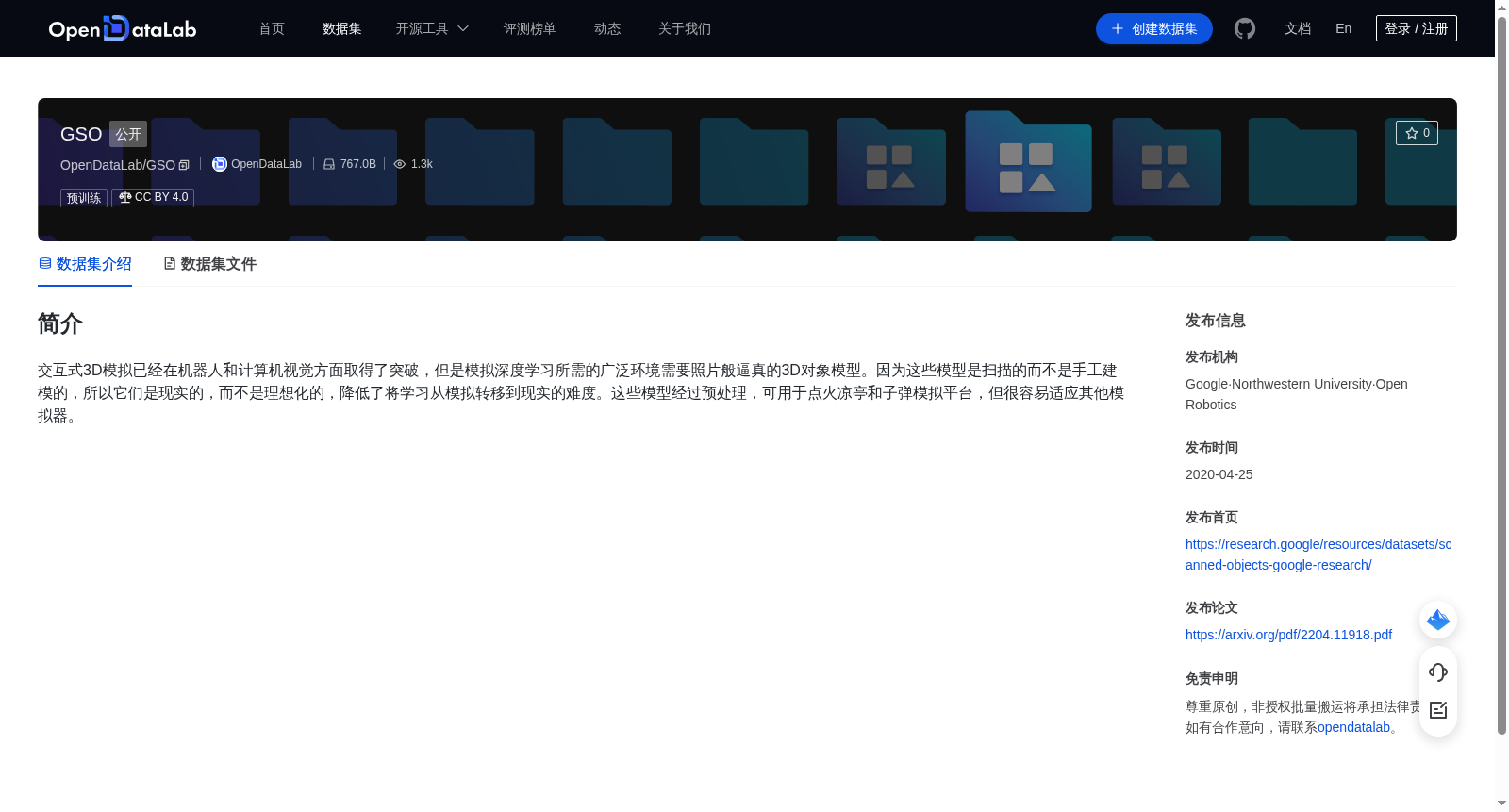Switch to the 数据集文件 tab
The image size is (1509, 812).
209,264
